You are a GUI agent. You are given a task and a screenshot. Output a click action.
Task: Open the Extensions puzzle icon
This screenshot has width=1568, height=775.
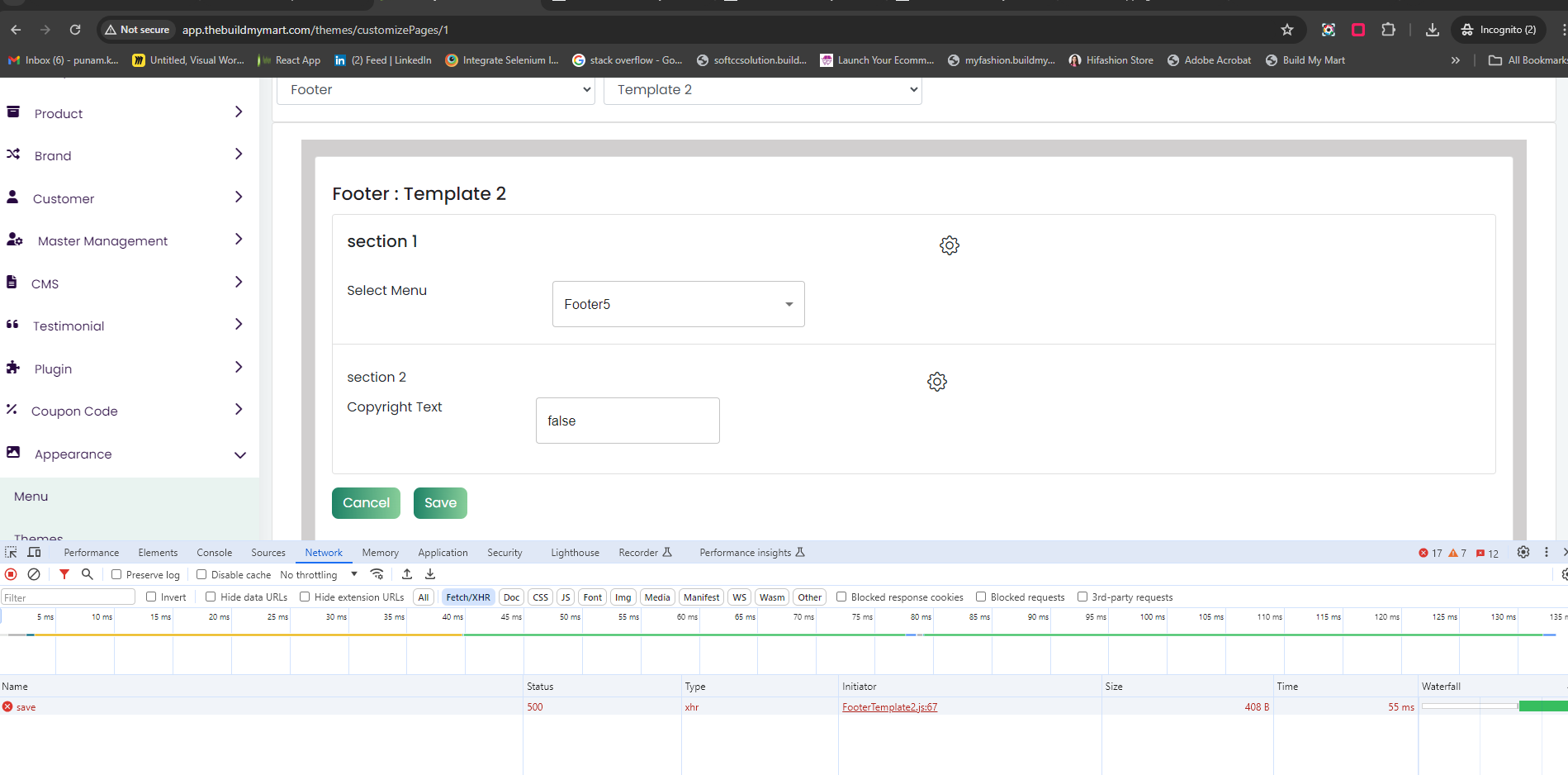click(x=1389, y=30)
